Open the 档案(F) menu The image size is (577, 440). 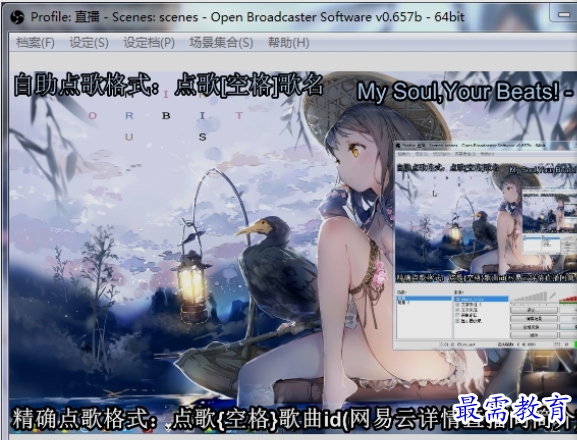click(35, 43)
